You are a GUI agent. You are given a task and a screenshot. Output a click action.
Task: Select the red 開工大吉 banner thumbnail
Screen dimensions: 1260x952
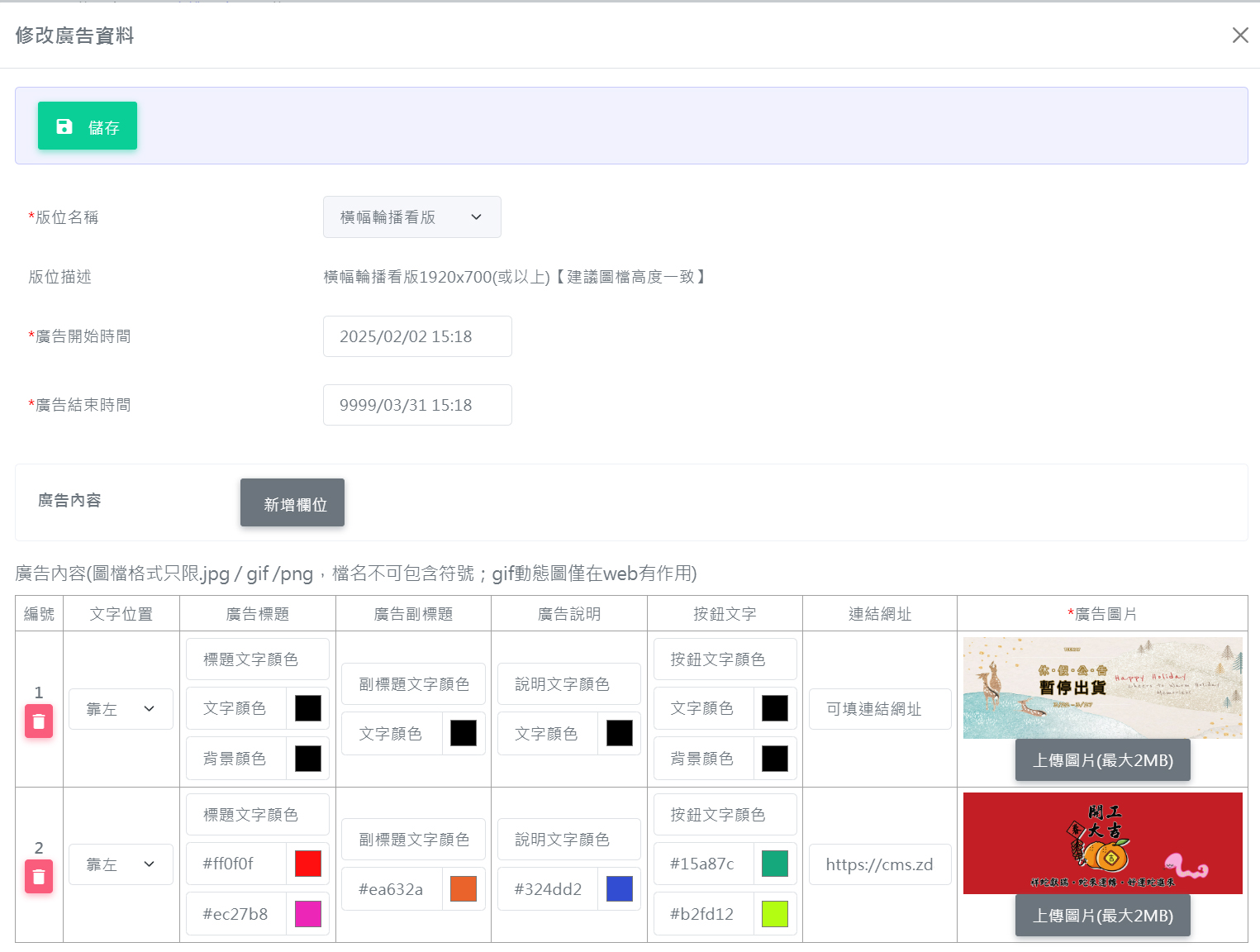click(1102, 843)
